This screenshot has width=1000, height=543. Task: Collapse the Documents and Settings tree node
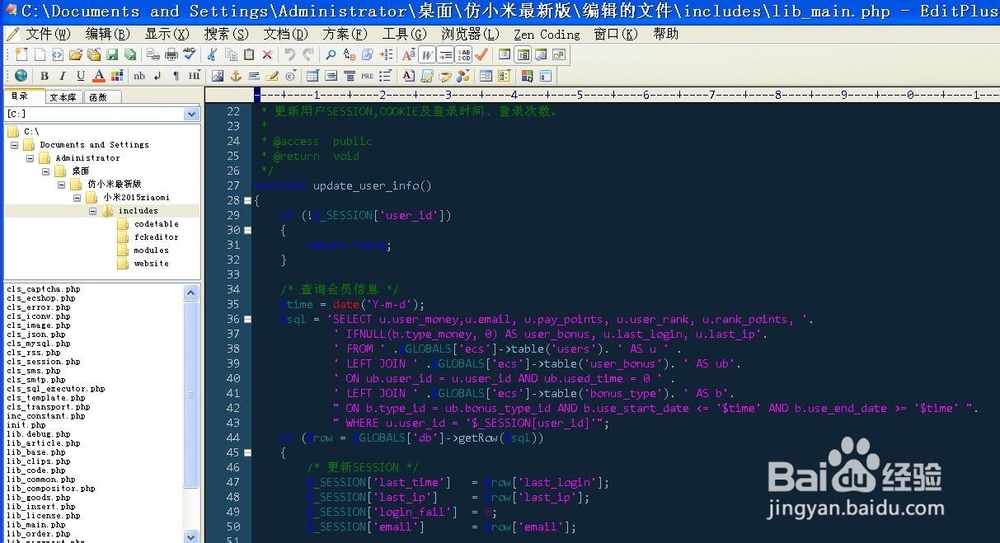point(15,145)
